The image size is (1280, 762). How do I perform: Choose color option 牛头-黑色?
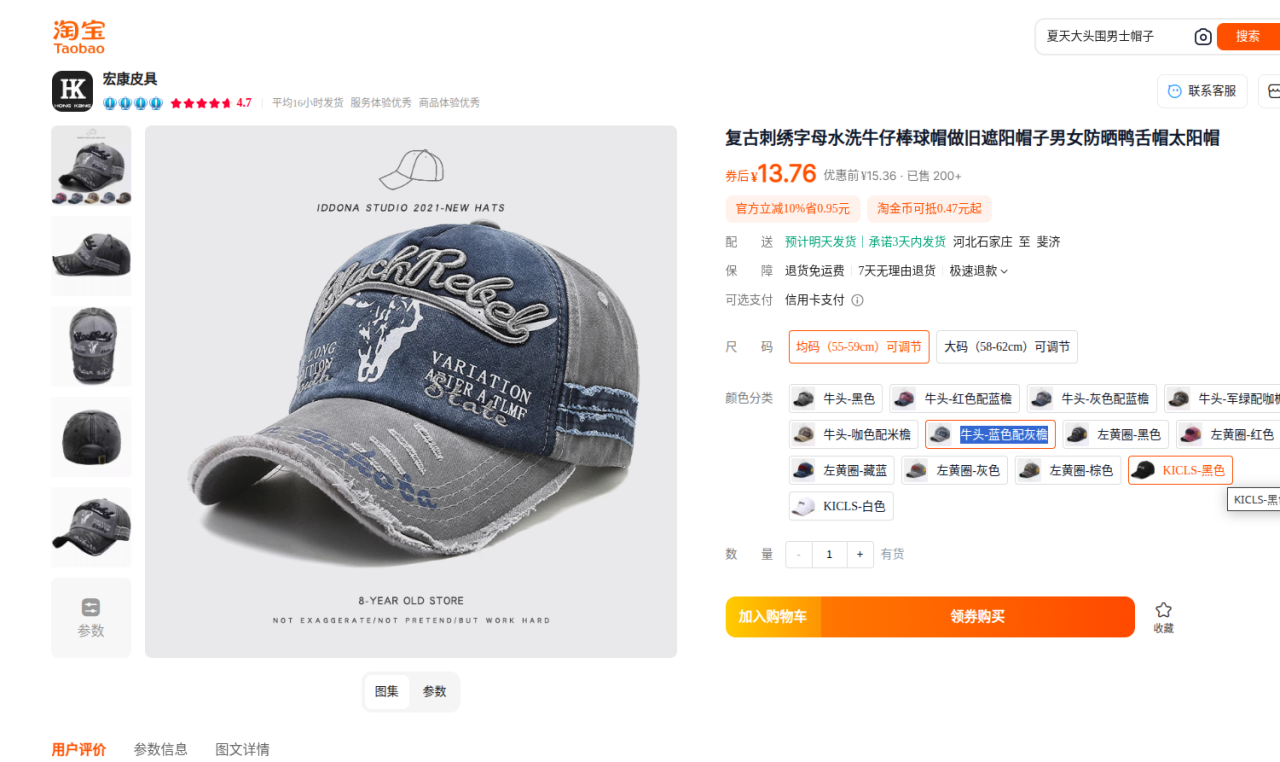pos(836,399)
